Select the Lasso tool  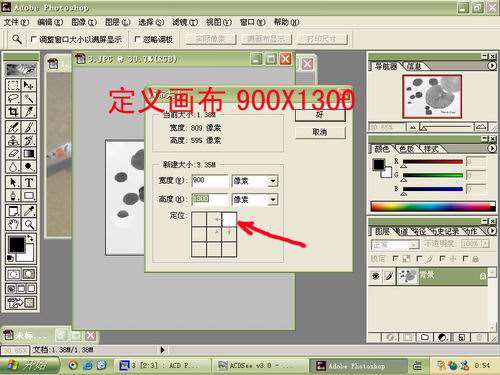[13, 98]
